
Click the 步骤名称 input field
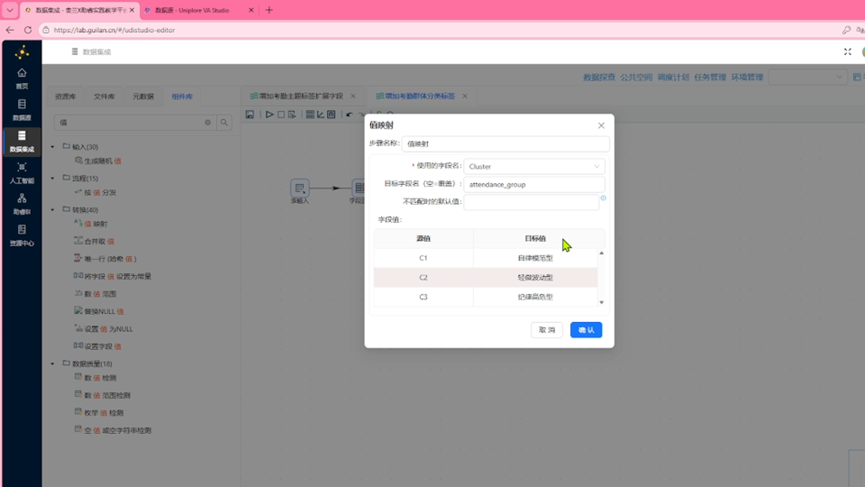click(x=505, y=144)
